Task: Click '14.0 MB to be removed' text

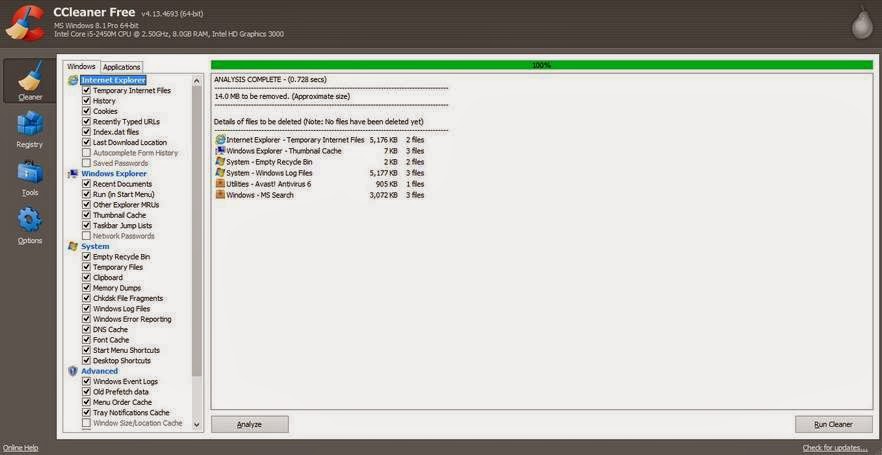Action: 251,96
